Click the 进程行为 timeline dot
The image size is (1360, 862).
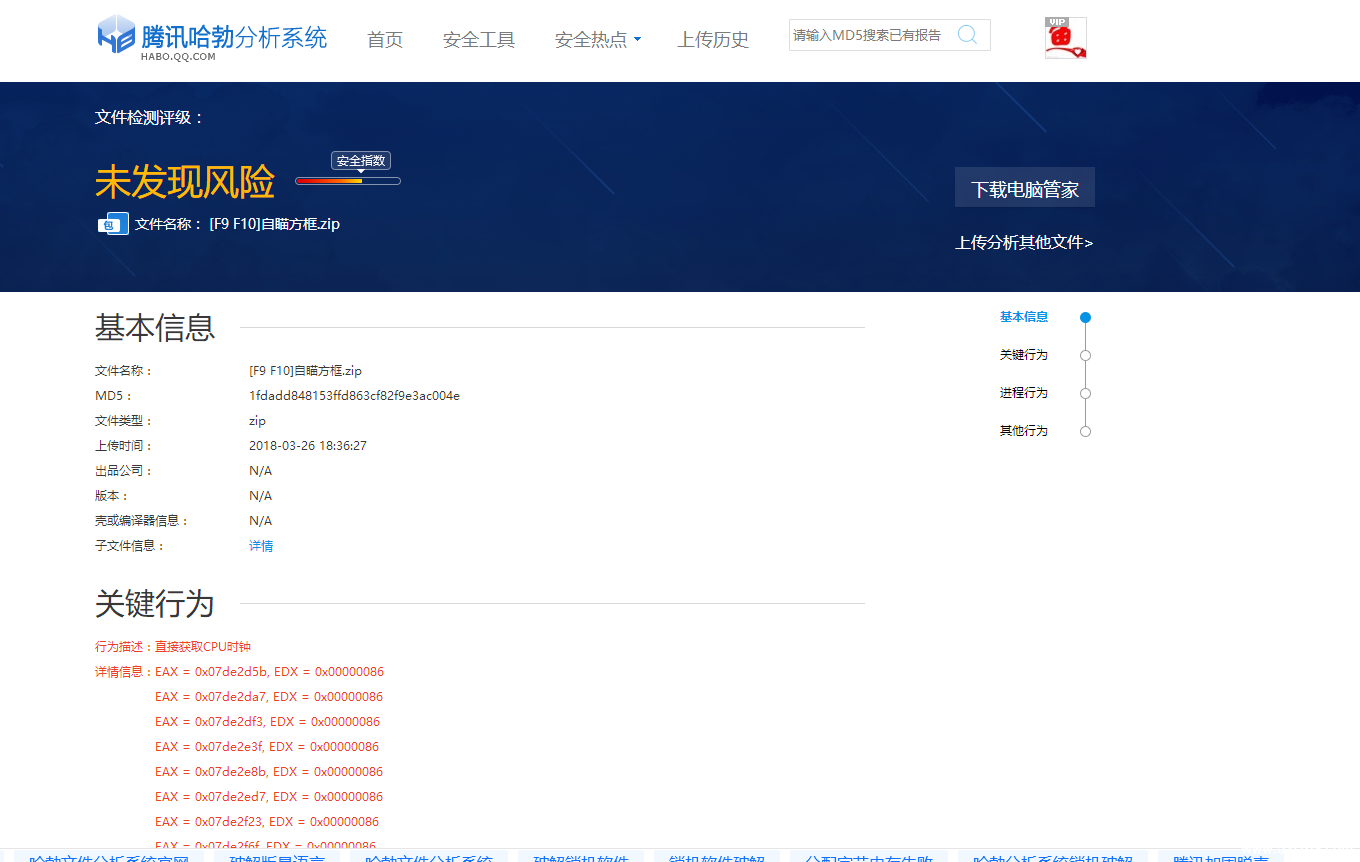[x=1086, y=394]
